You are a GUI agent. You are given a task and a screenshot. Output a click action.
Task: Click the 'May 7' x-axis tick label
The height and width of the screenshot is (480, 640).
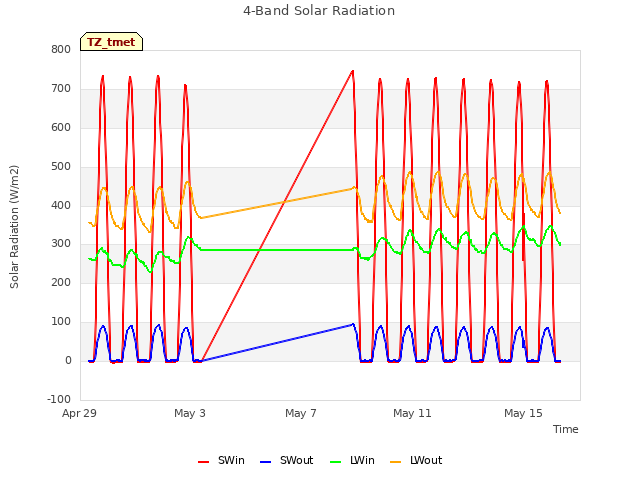[301, 413]
